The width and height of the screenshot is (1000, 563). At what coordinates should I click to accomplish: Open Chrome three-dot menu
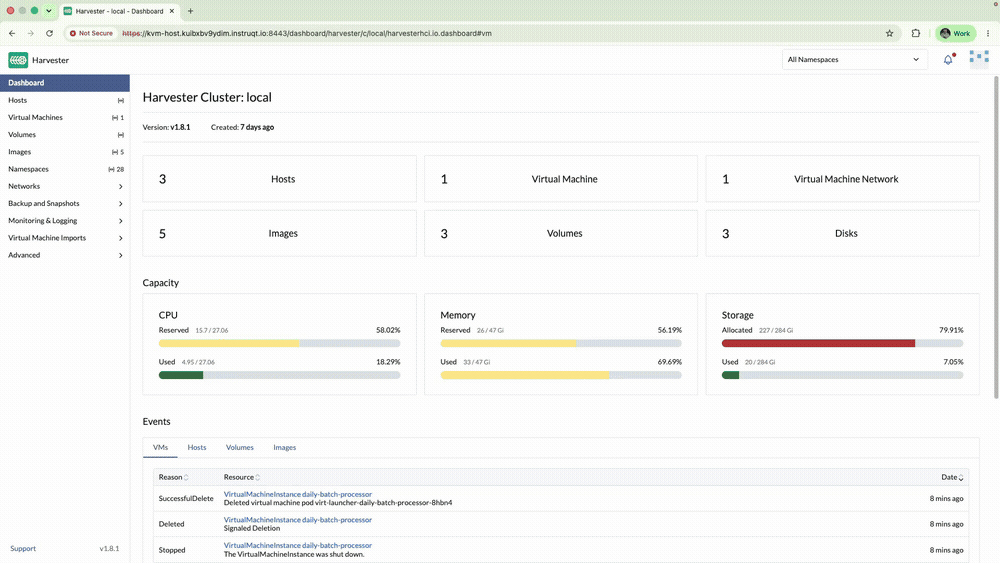[x=988, y=33]
